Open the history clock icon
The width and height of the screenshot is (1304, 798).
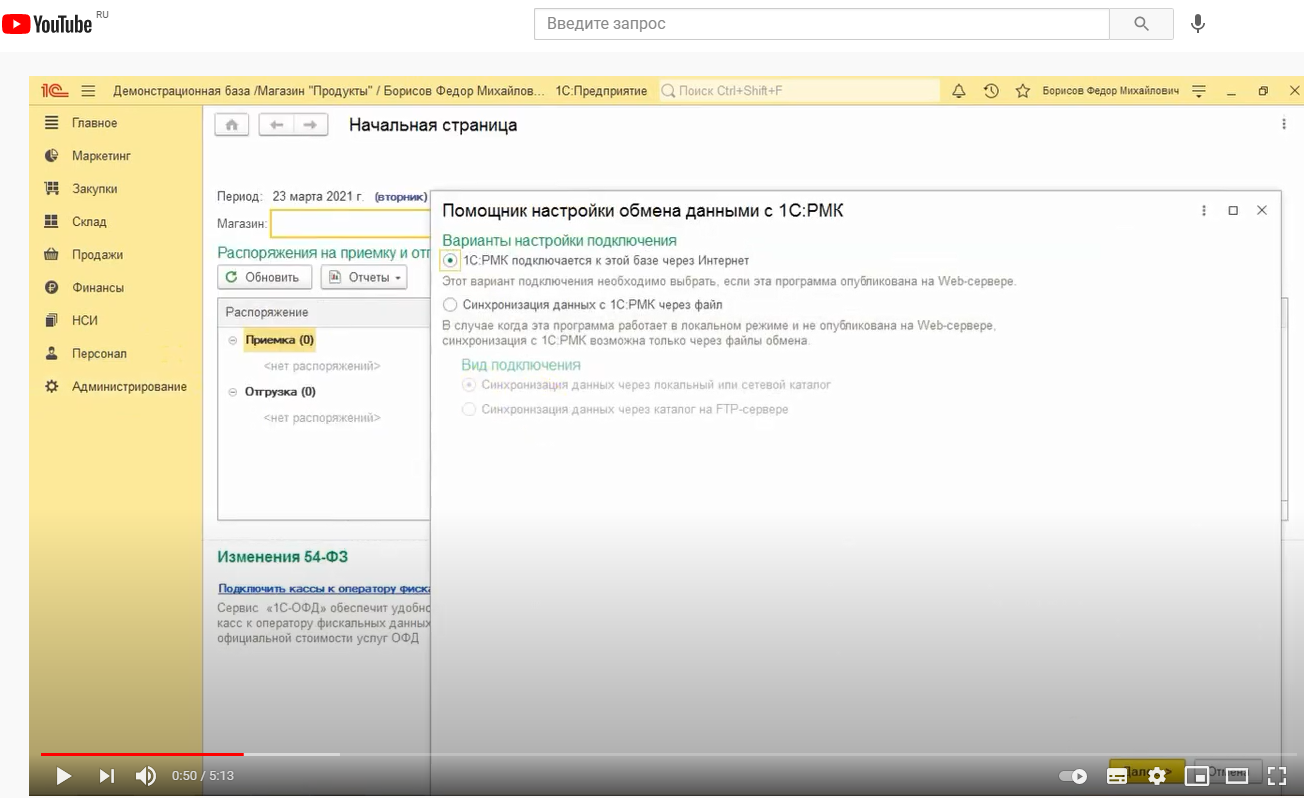pos(991,91)
